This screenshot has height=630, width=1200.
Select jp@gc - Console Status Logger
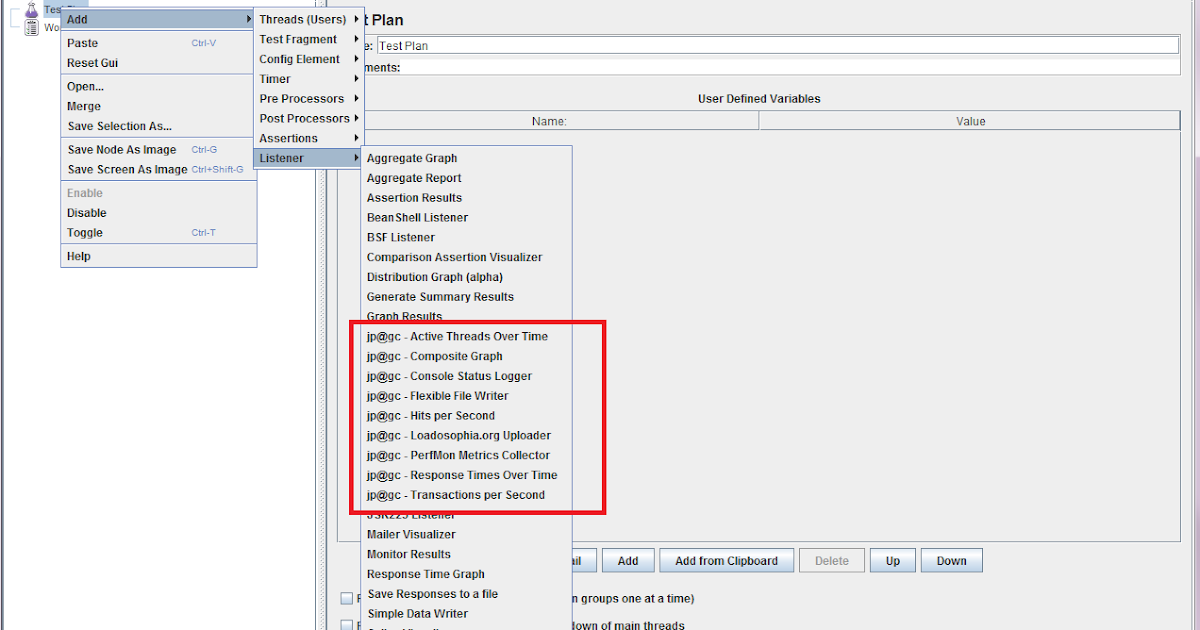[x=466, y=376]
